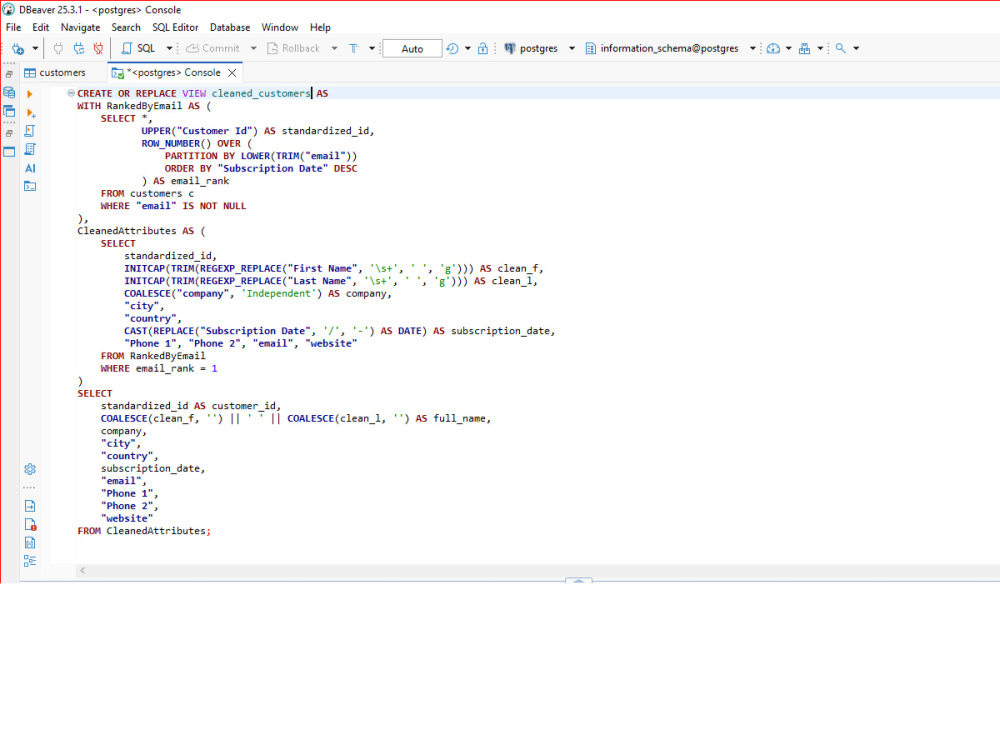This screenshot has width=1000, height=750.
Task: Click the window panel icon in left strip
Action: (9, 152)
